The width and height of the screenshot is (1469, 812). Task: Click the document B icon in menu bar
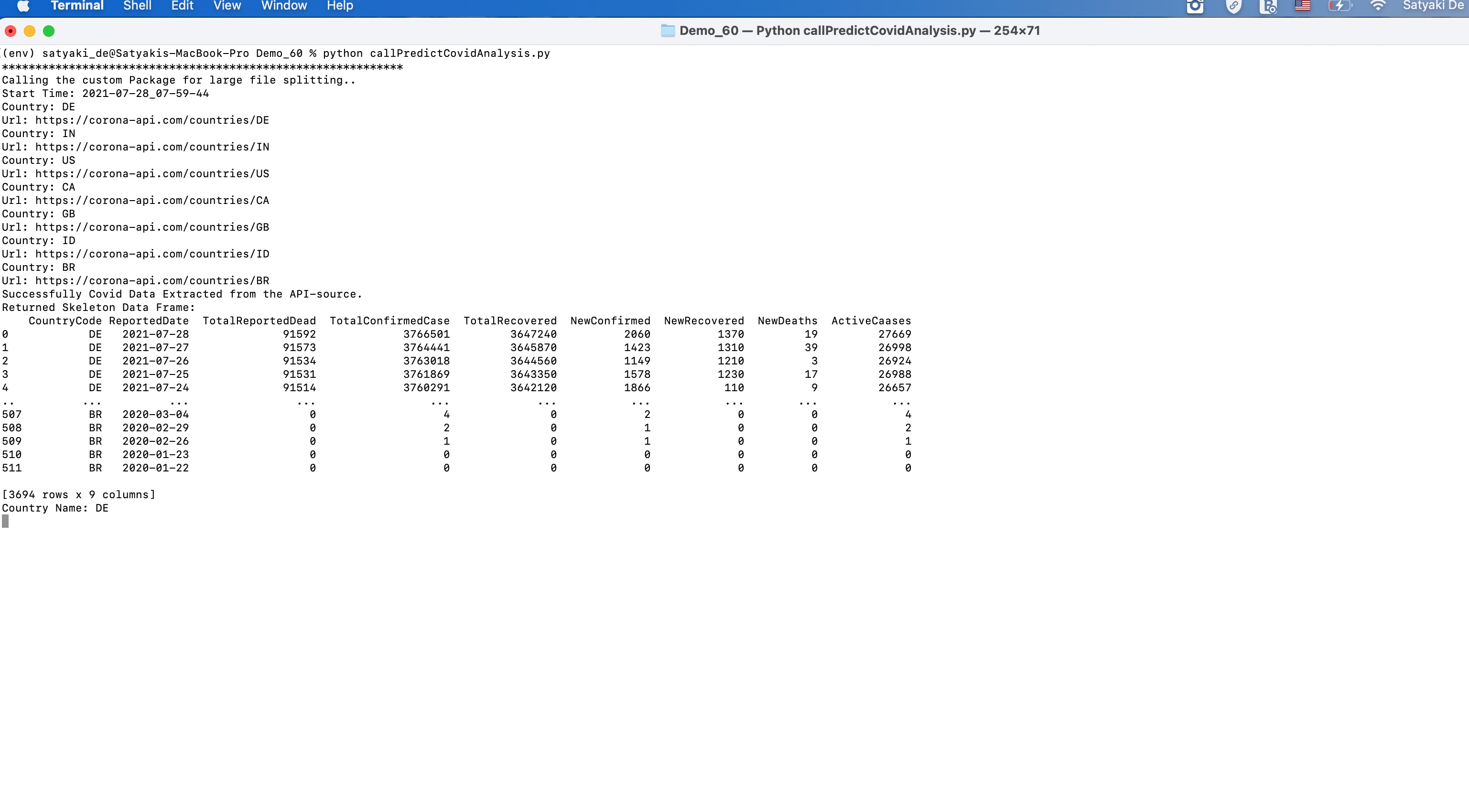1268,6
